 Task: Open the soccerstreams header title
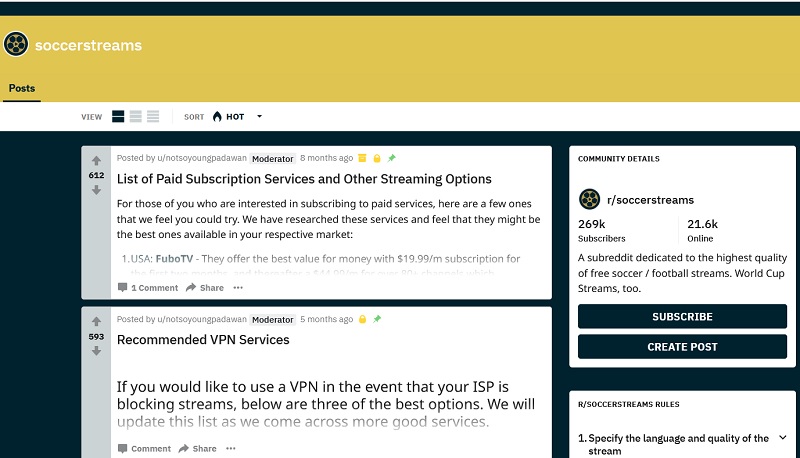click(x=88, y=45)
